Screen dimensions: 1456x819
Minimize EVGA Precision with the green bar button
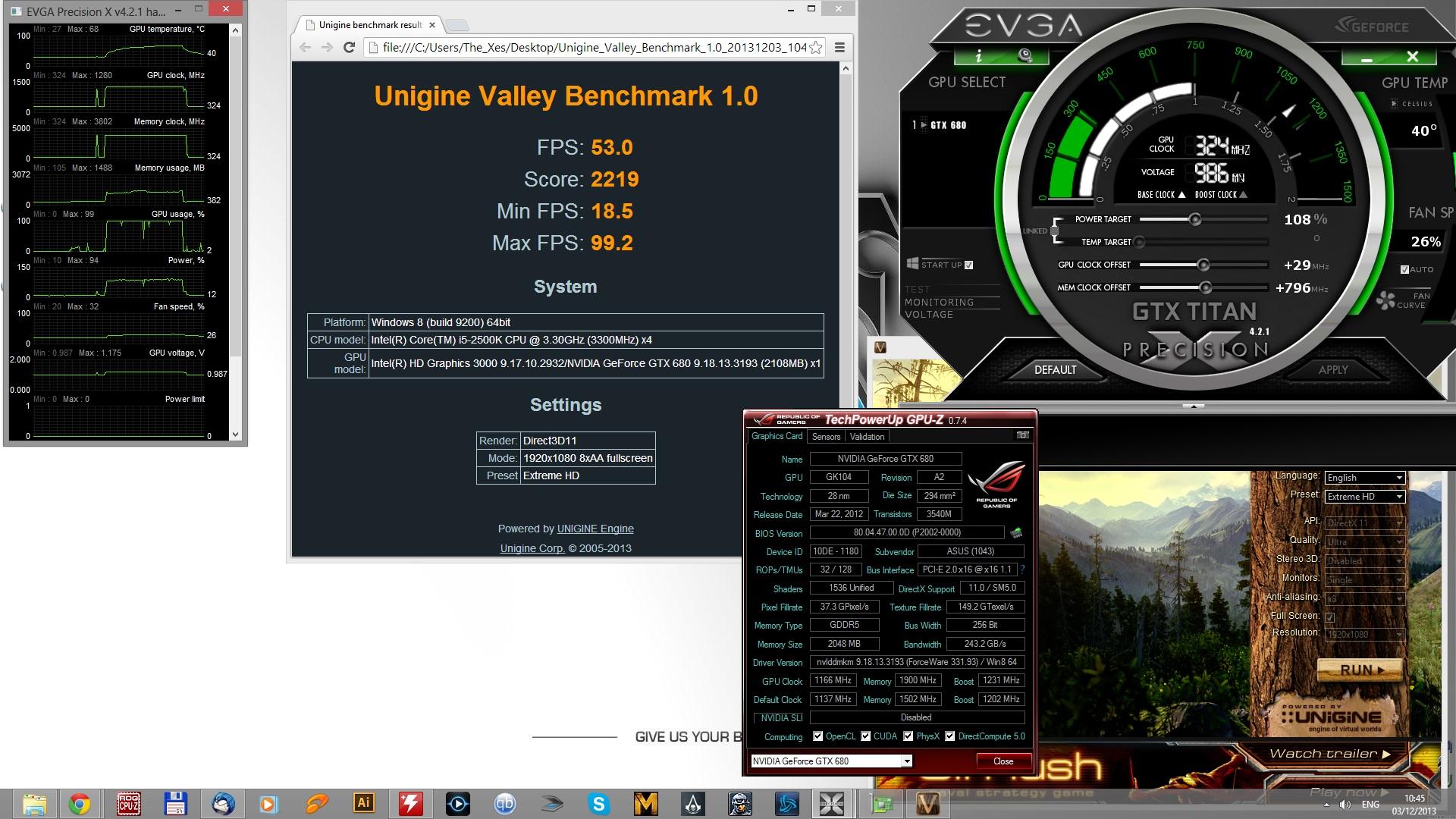tap(1367, 58)
